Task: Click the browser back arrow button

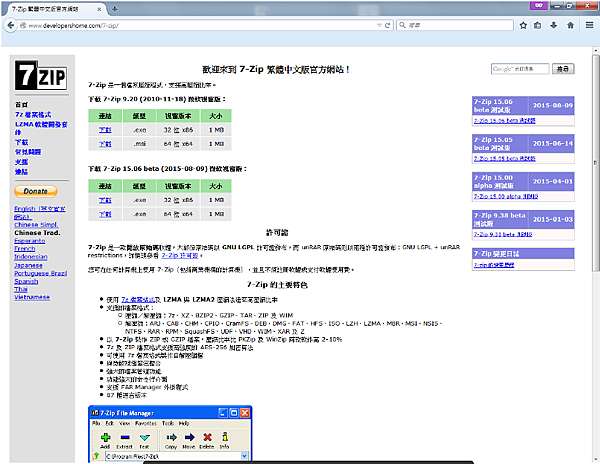Action: [11, 25]
